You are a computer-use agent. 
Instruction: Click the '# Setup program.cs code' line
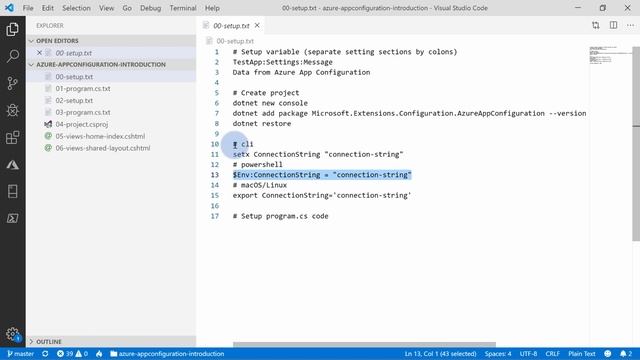[x=280, y=216]
